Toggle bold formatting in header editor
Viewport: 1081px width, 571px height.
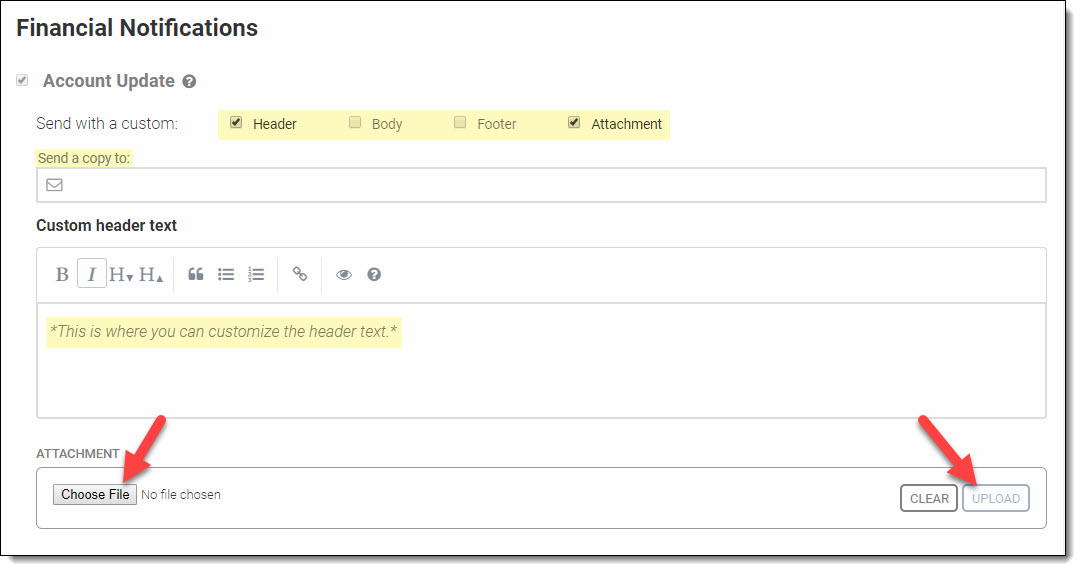(x=62, y=275)
